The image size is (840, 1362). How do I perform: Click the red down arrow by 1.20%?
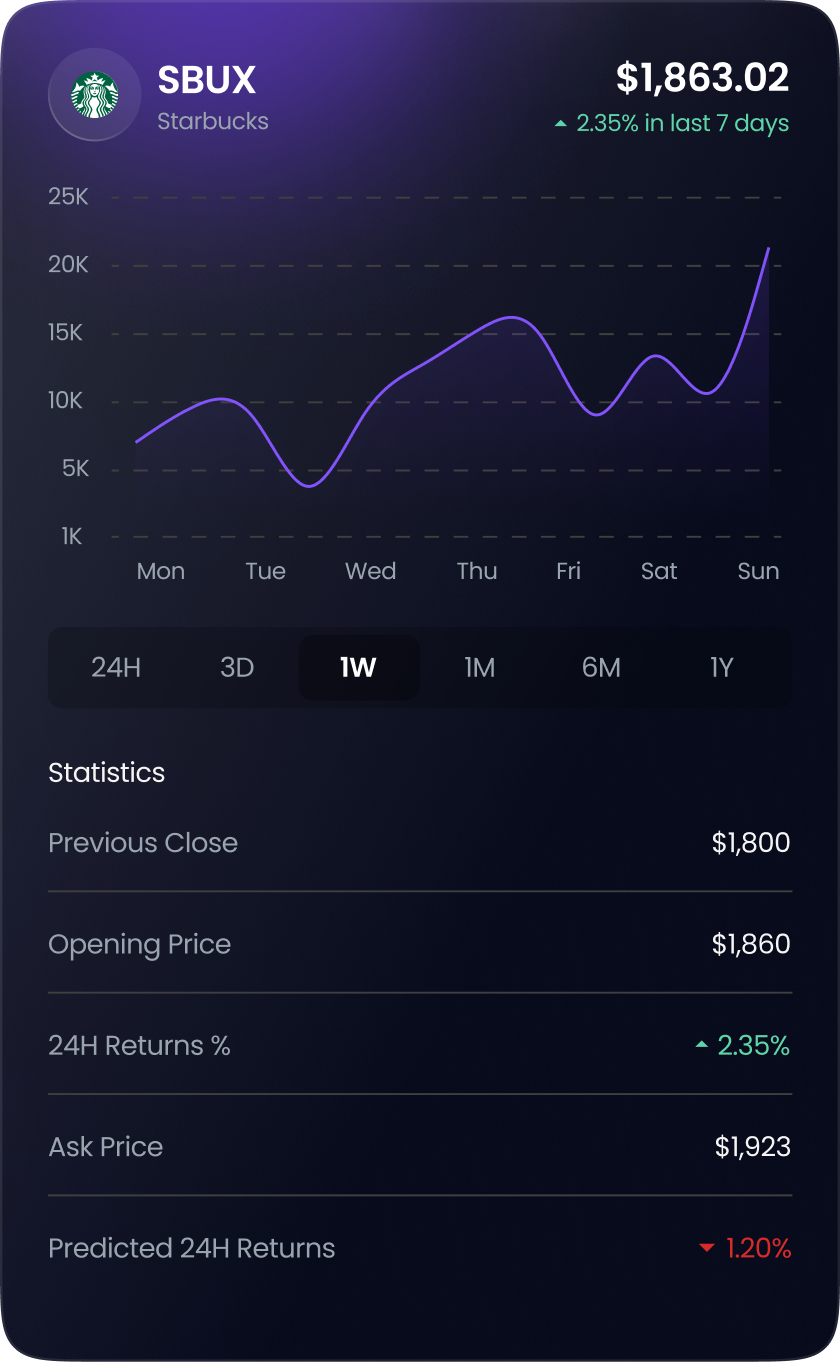pos(707,1248)
